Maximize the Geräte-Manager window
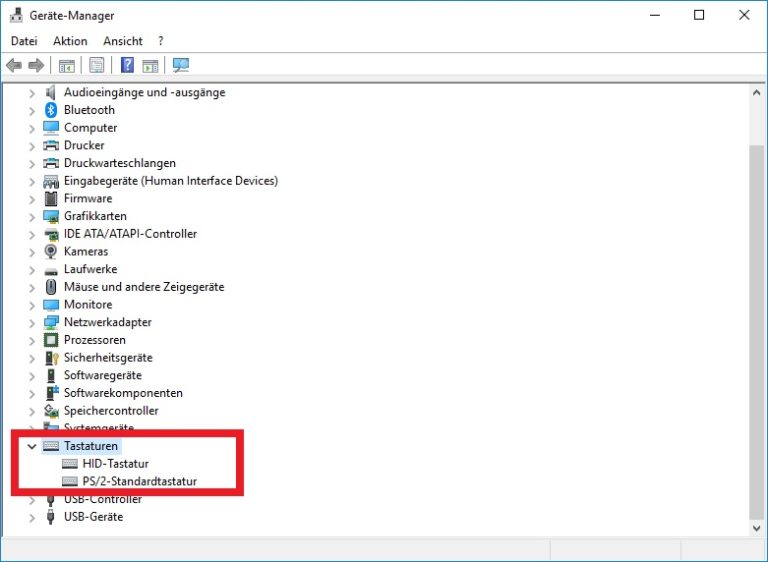This screenshot has width=768, height=562. pos(699,15)
